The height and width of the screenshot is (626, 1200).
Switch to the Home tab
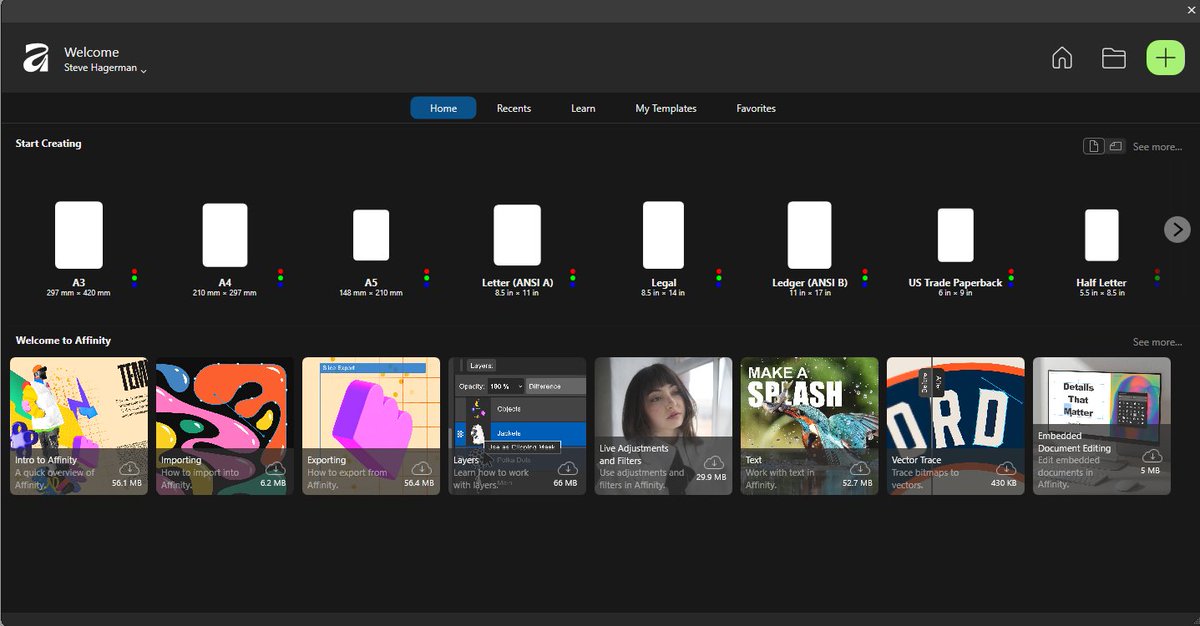point(443,108)
